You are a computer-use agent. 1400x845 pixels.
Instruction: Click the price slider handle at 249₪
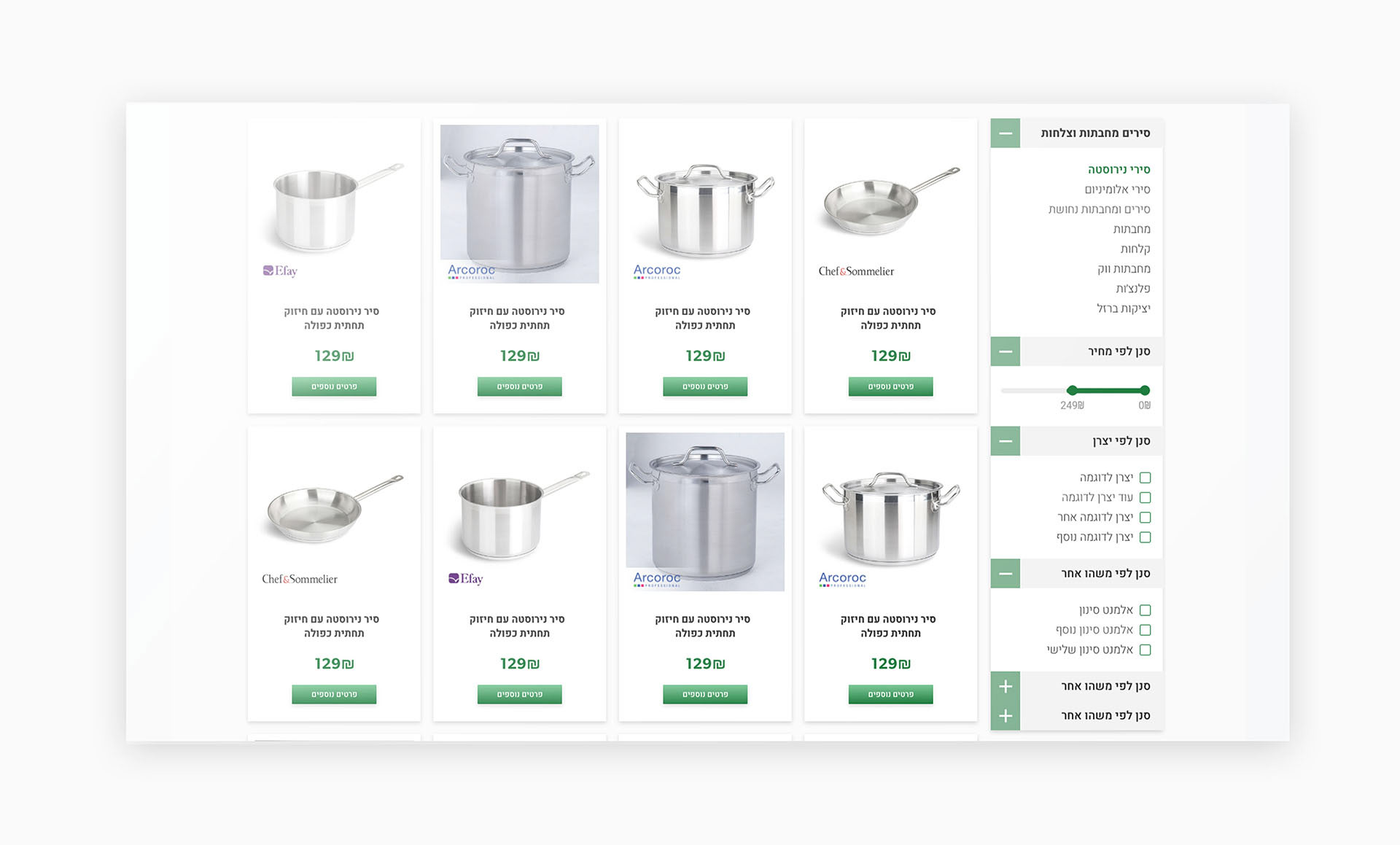click(x=1072, y=390)
